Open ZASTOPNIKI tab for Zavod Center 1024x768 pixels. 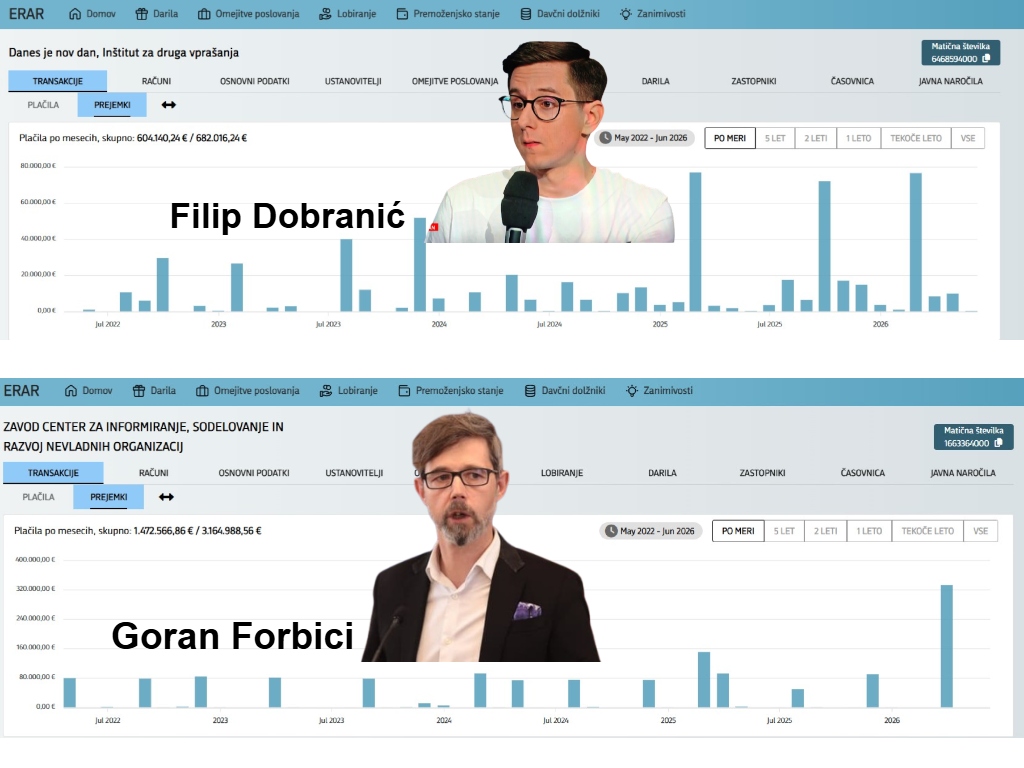click(762, 473)
